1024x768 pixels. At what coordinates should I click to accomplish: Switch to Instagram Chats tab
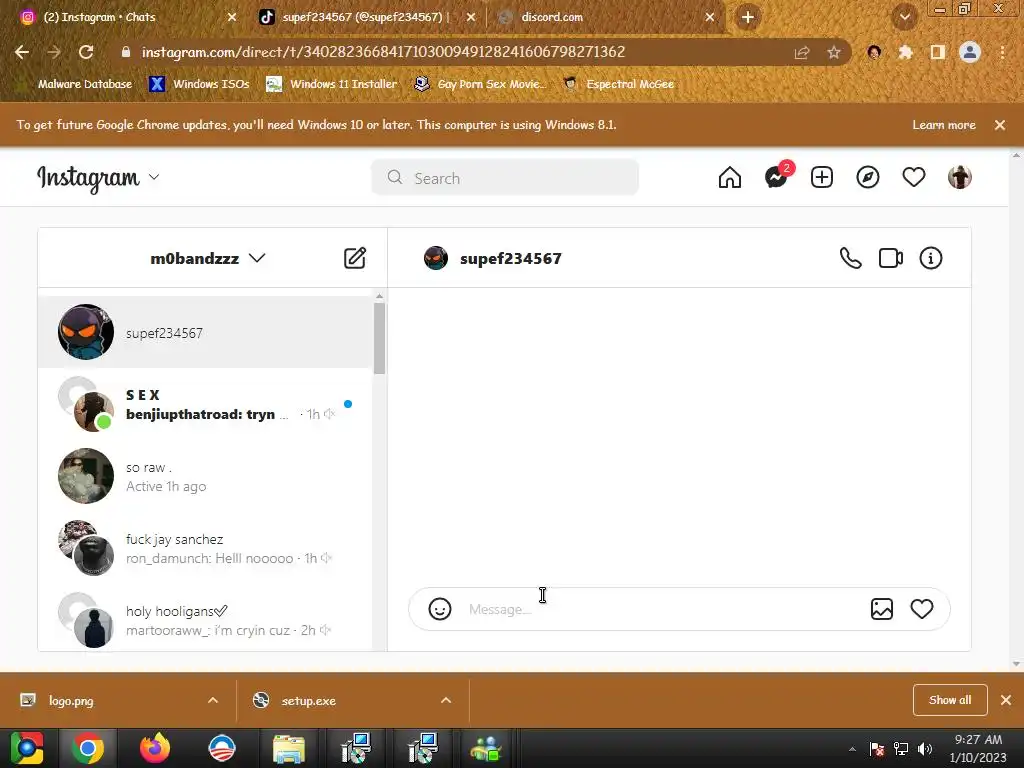click(99, 17)
